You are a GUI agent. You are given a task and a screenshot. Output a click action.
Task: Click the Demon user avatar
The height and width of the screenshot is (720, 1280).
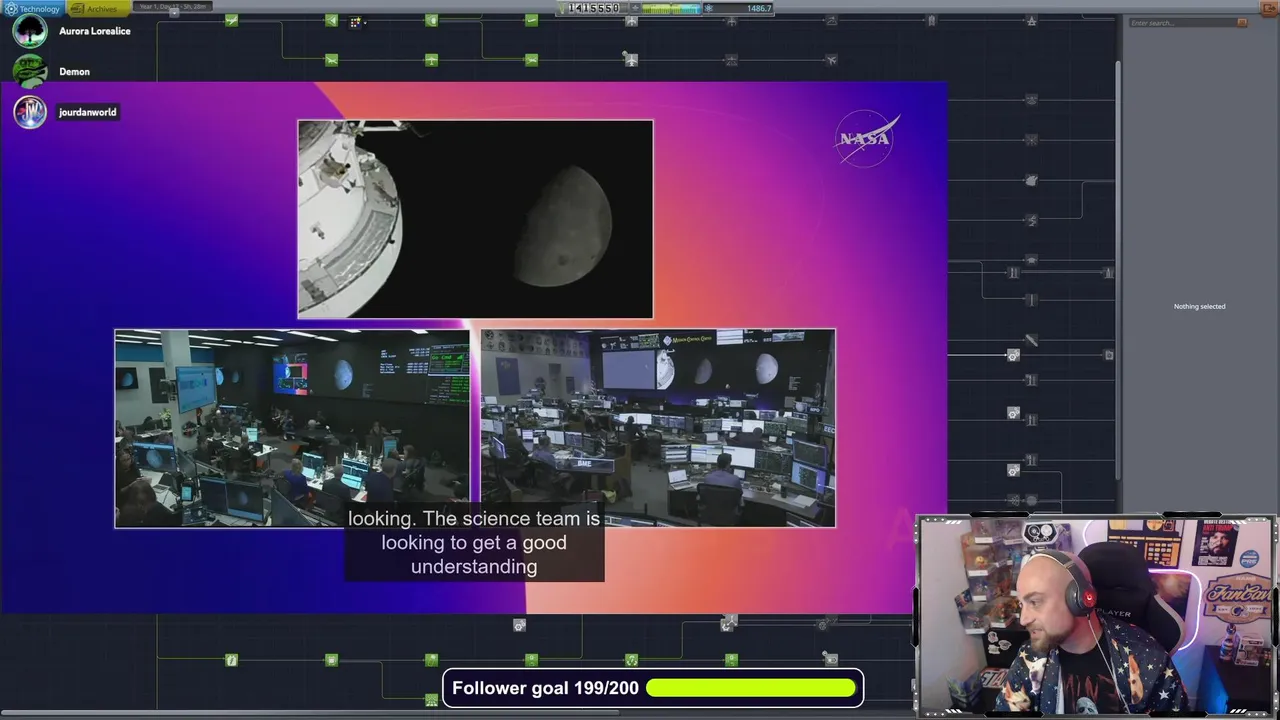[30, 71]
